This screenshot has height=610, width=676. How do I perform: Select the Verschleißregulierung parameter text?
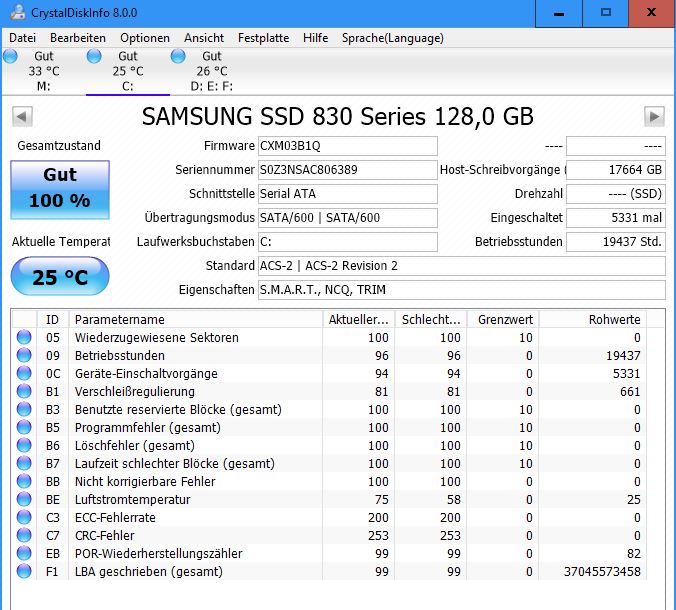click(135, 391)
